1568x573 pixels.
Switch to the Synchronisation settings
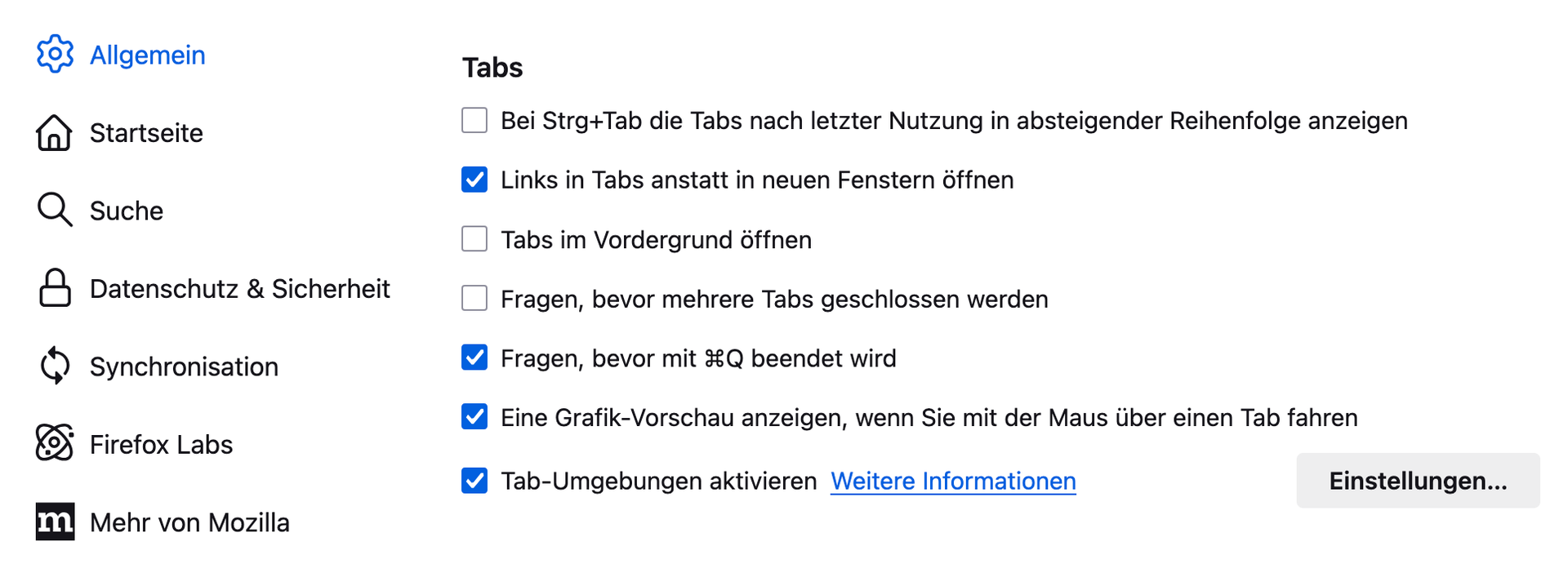point(184,366)
